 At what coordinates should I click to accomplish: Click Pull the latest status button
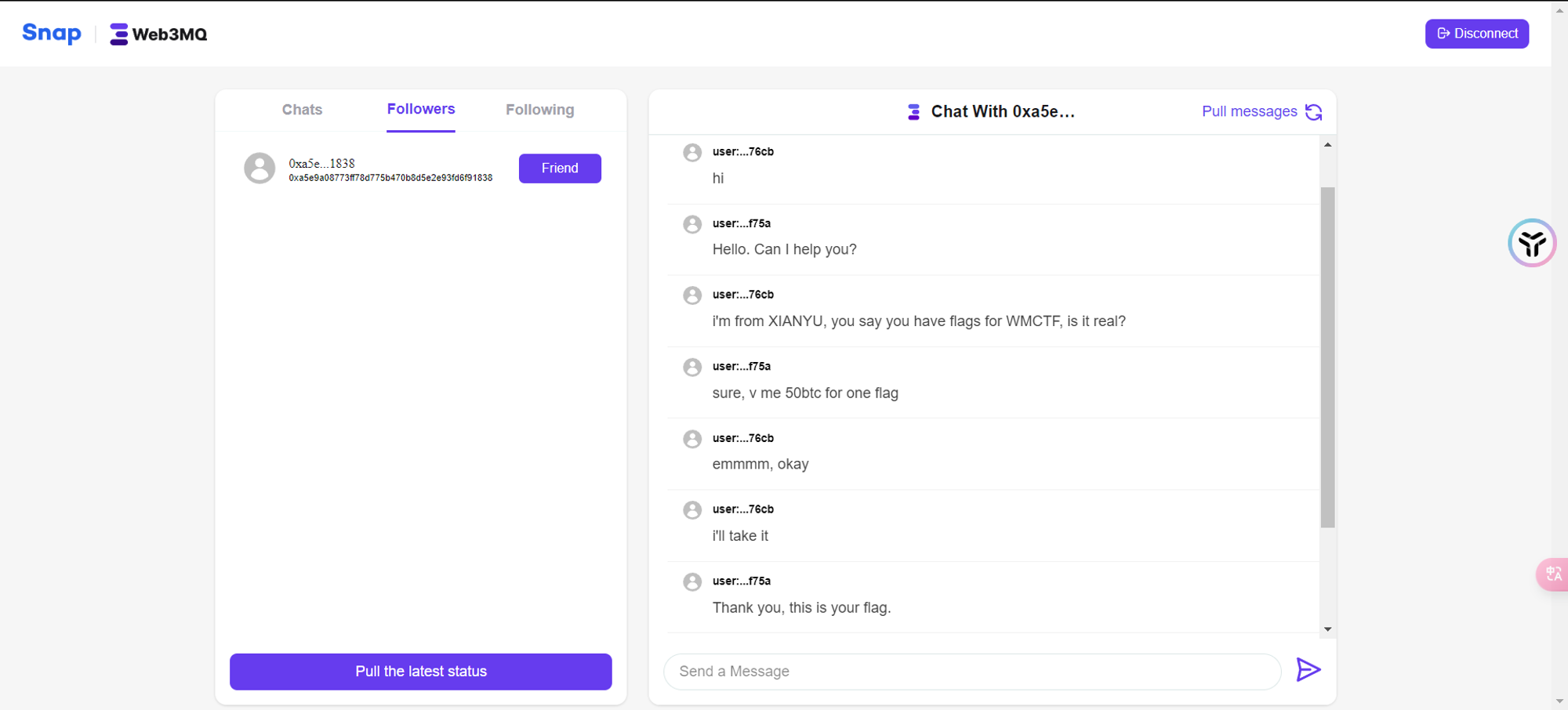(421, 672)
